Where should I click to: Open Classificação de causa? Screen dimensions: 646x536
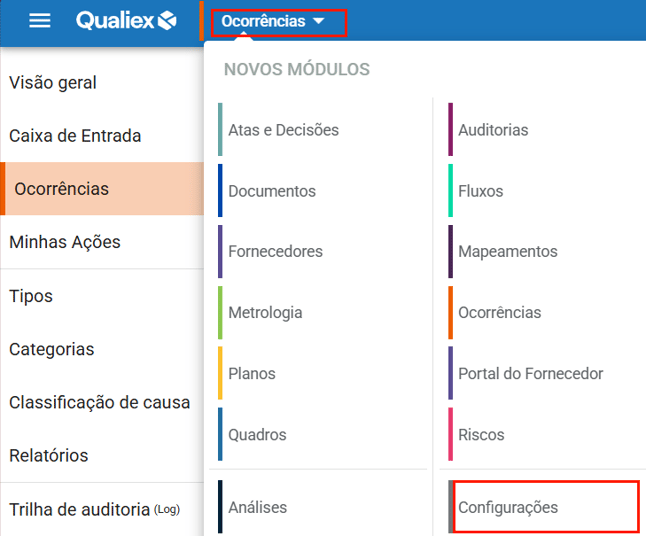pyautogui.click(x=99, y=402)
